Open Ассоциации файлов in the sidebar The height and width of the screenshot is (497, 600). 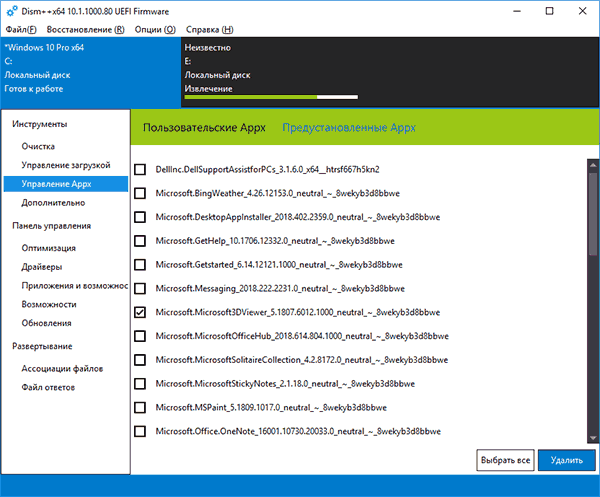pyautogui.click(x=62, y=368)
